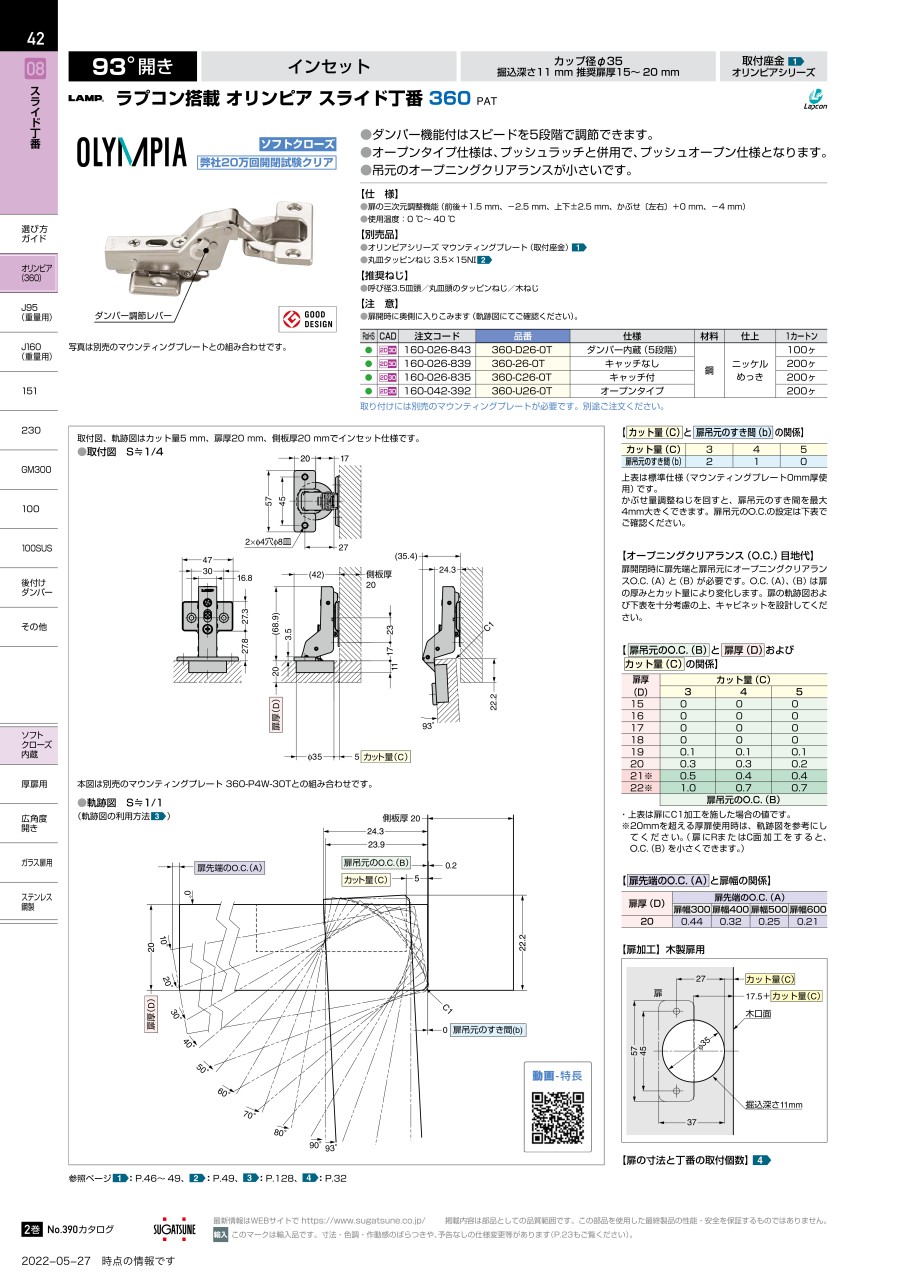Open the 100SUS sidebar tab

point(30,547)
